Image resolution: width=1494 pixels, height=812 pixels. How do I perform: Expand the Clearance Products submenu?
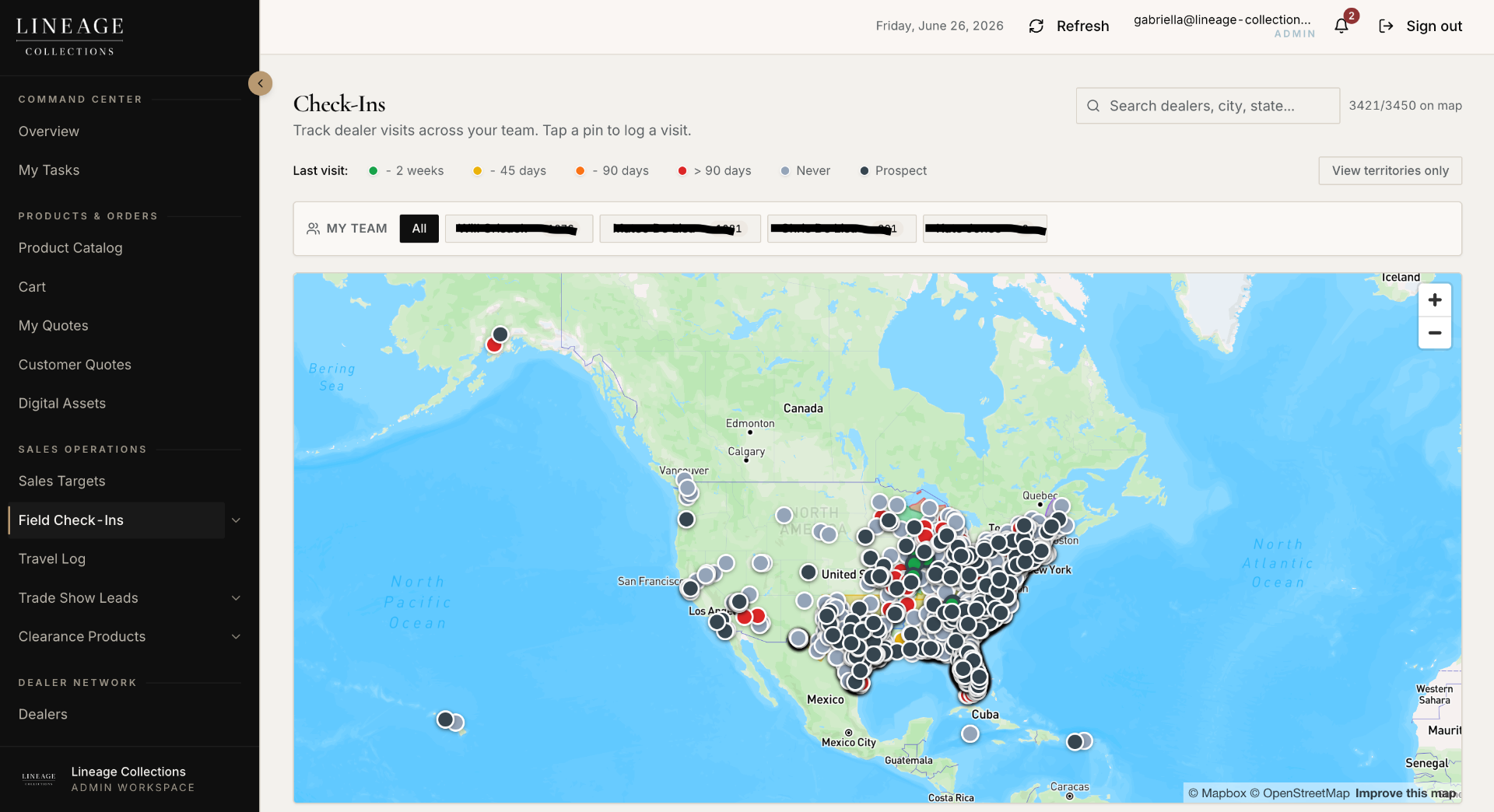point(236,637)
